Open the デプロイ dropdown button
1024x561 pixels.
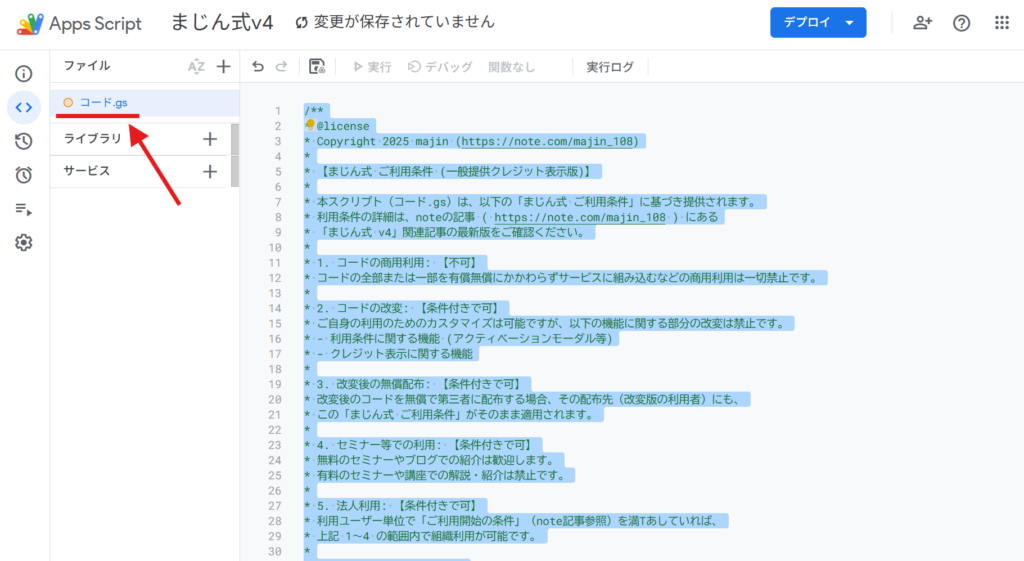(817, 22)
